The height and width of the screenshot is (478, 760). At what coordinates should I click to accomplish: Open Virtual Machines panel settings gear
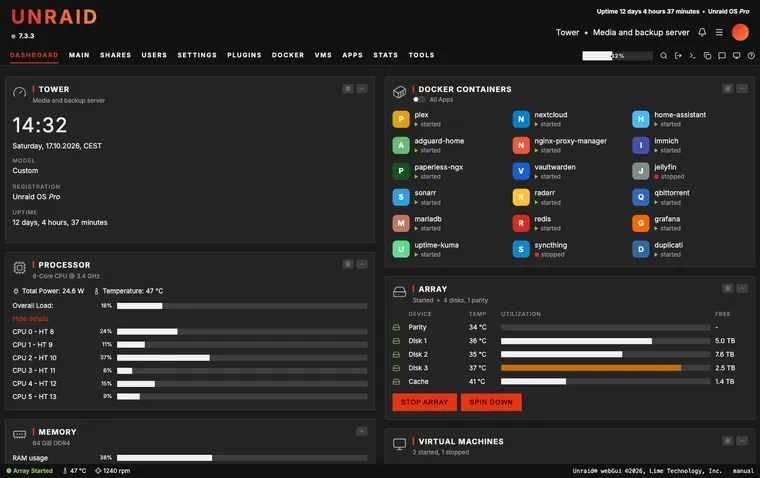(728, 441)
